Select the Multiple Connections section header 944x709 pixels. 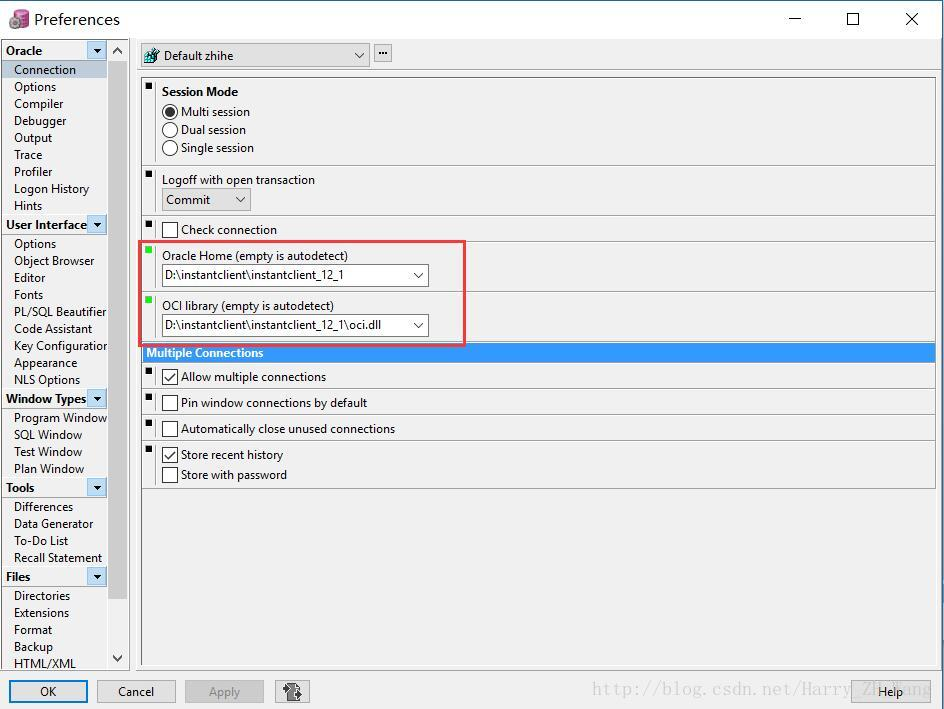click(539, 353)
